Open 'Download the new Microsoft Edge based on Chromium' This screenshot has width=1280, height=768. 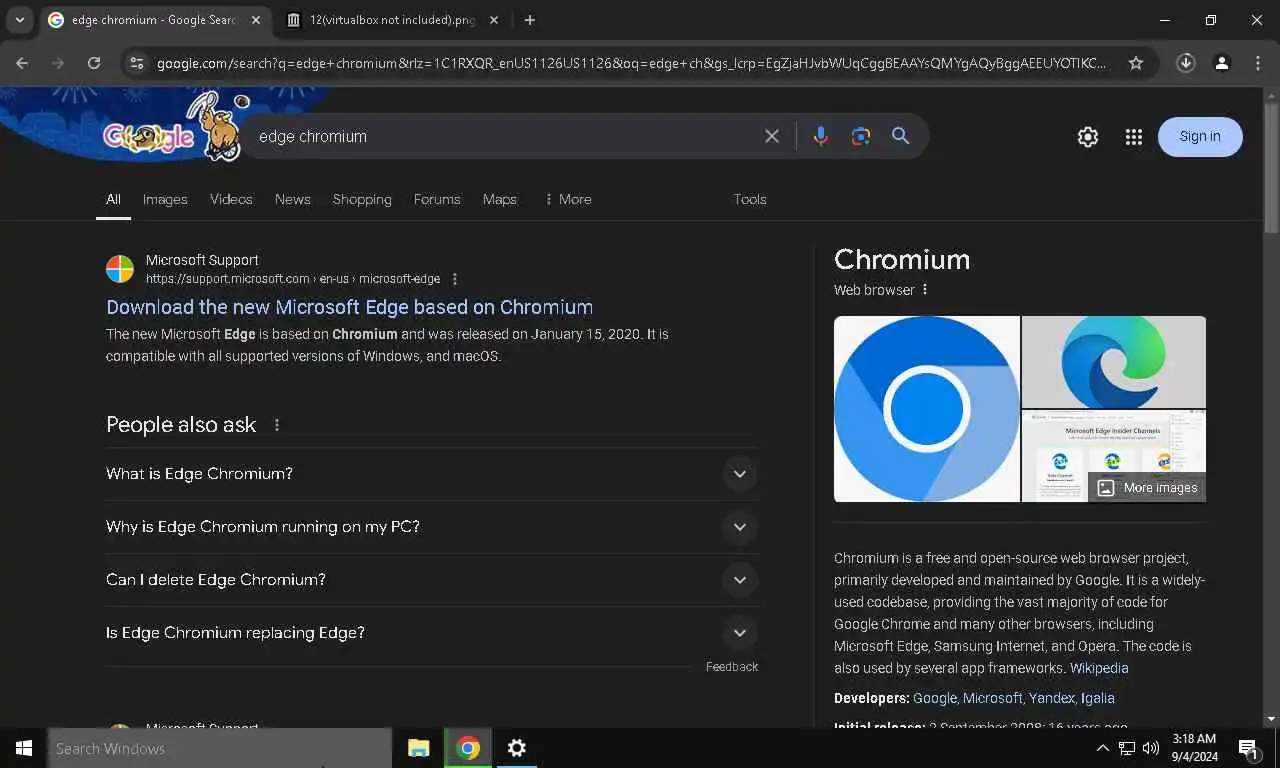pyautogui.click(x=350, y=307)
